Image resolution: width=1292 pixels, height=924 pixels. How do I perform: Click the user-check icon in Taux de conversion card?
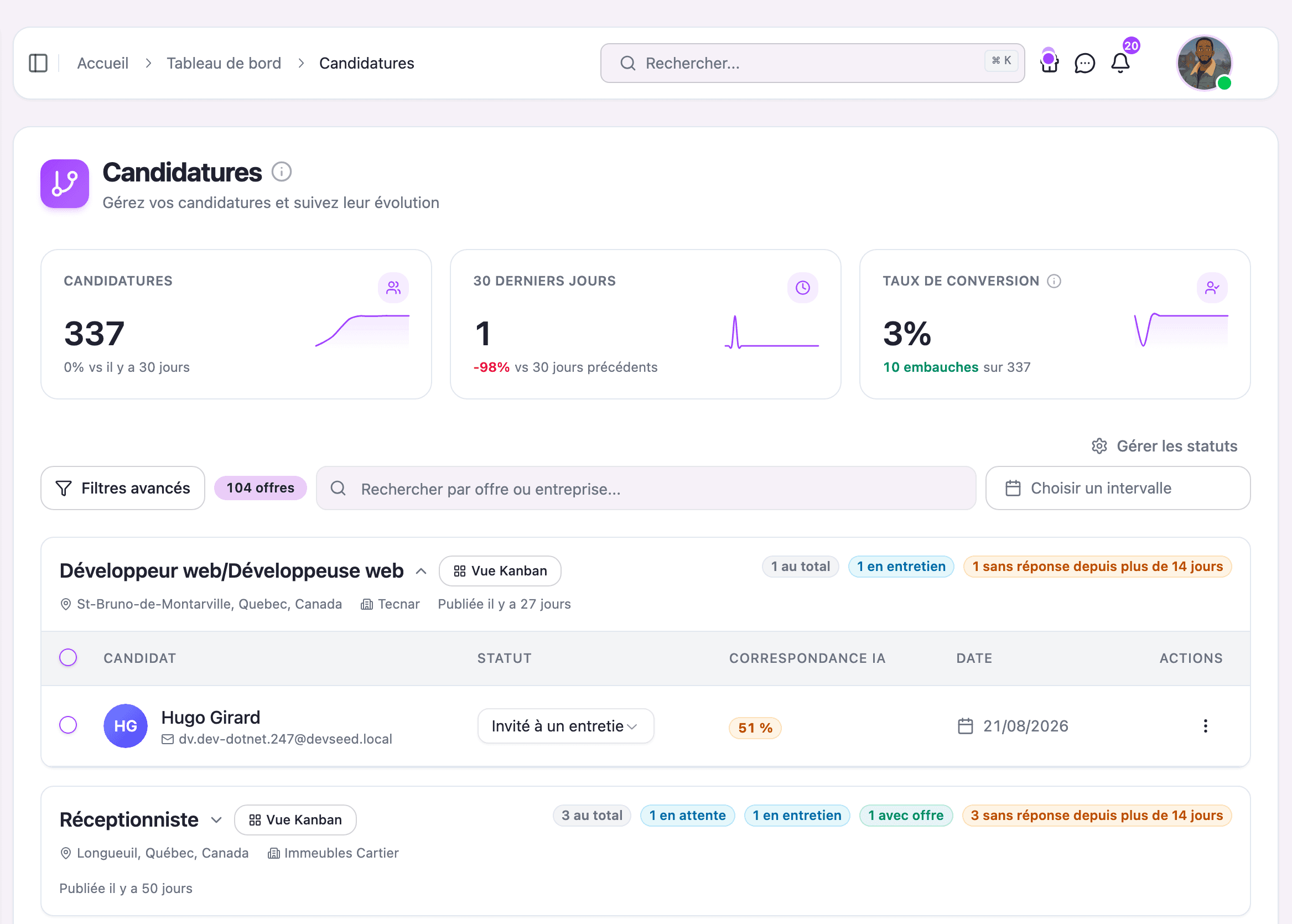1212,288
